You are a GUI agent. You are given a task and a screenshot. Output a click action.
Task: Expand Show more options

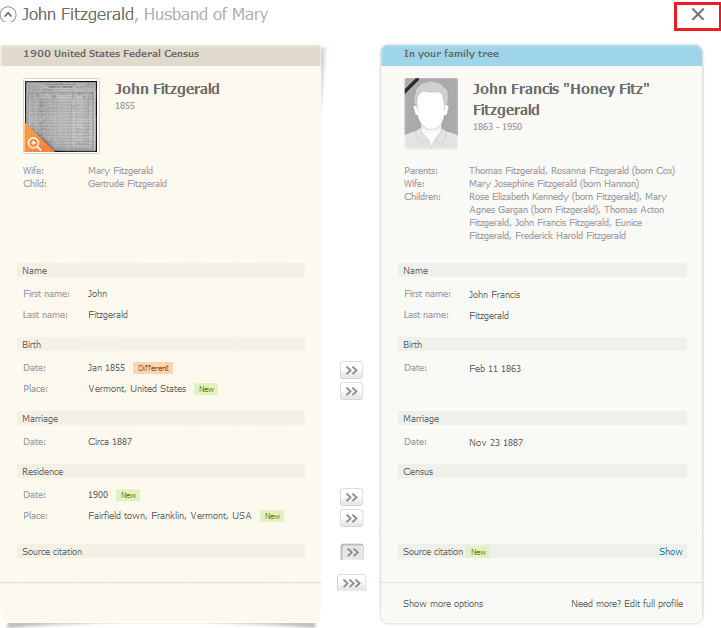pos(443,604)
